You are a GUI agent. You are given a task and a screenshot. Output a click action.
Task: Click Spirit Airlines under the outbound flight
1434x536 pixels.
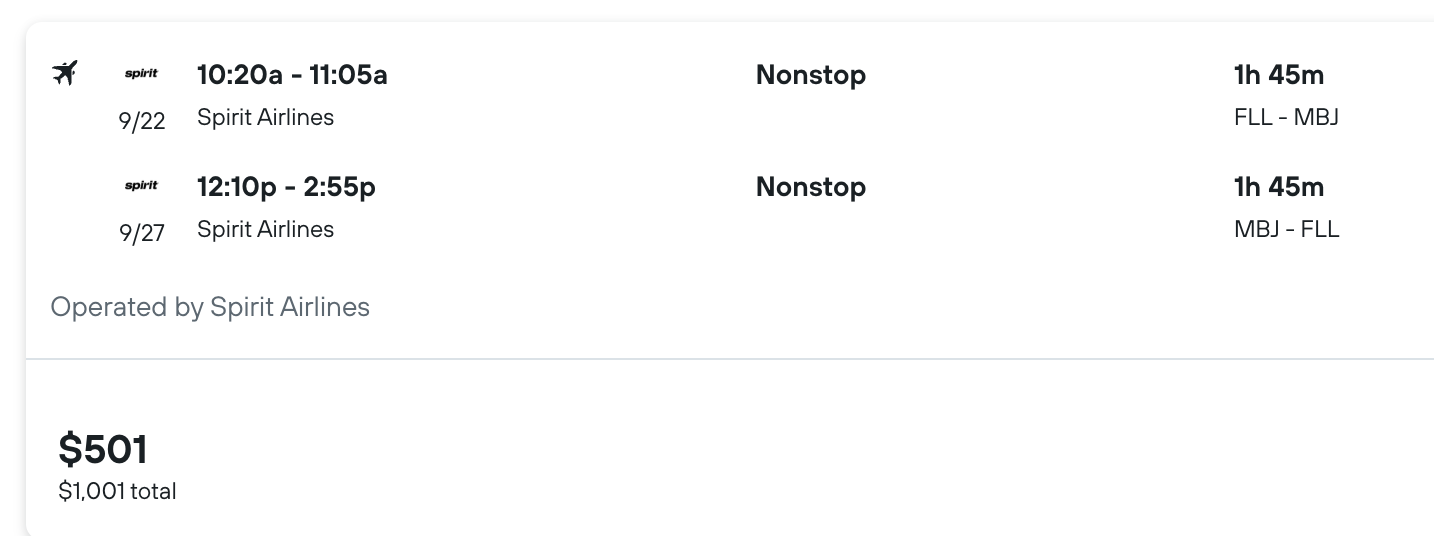pyautogui.click(x=265, y=117)
